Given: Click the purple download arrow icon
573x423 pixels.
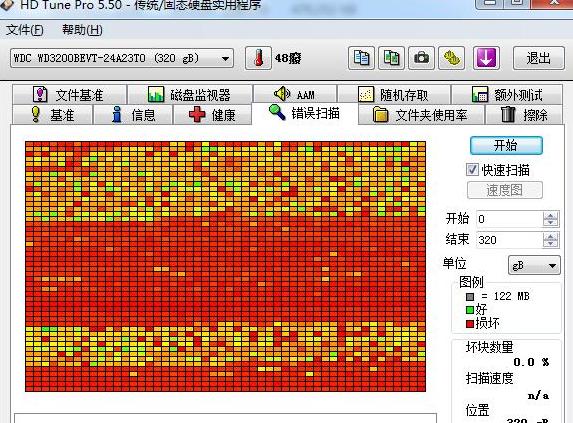Looking at the screenshot, I should point(486,58).
